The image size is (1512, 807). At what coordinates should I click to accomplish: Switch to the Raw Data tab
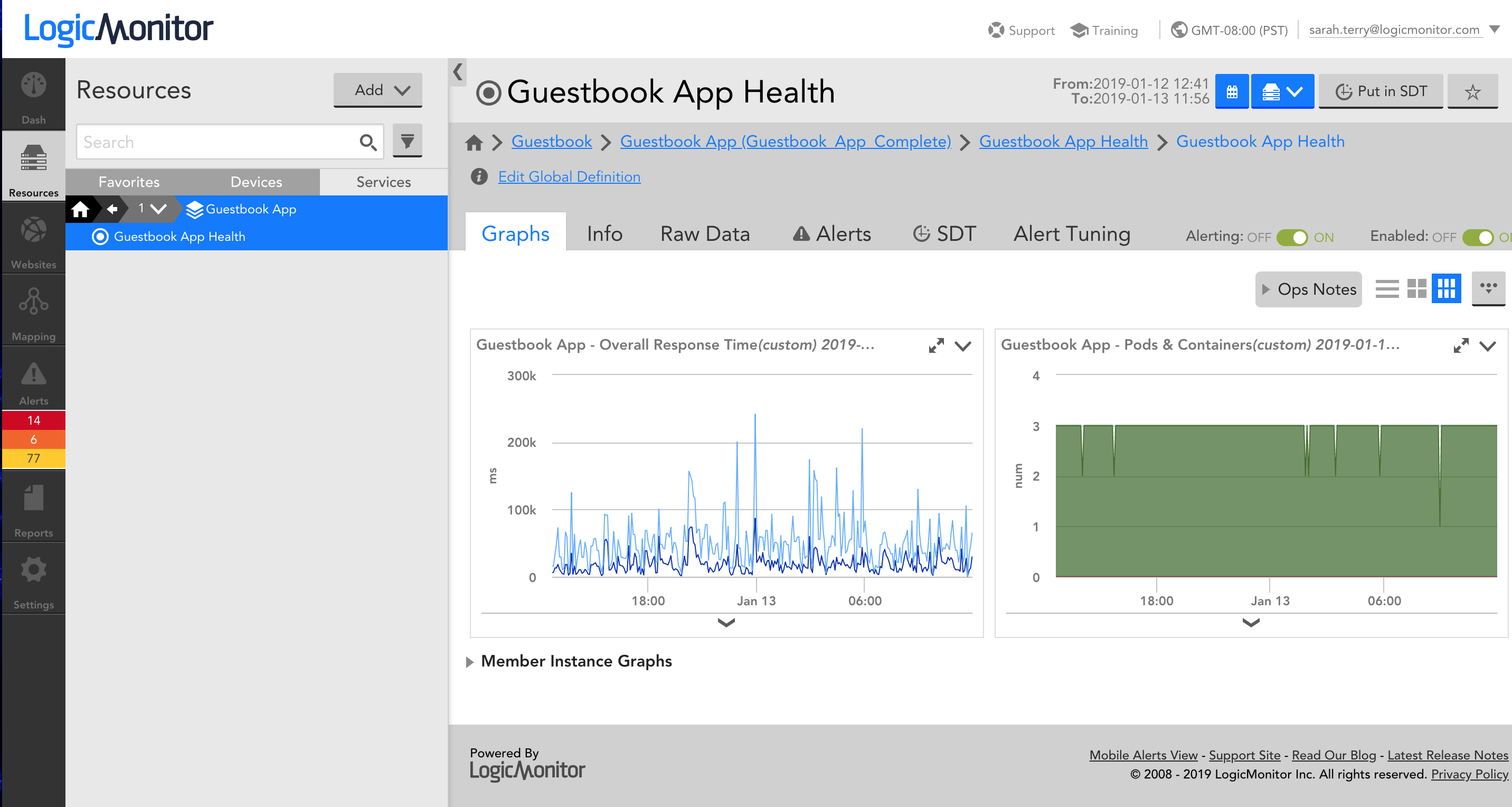pyautogui.click(x=705, y=234)
